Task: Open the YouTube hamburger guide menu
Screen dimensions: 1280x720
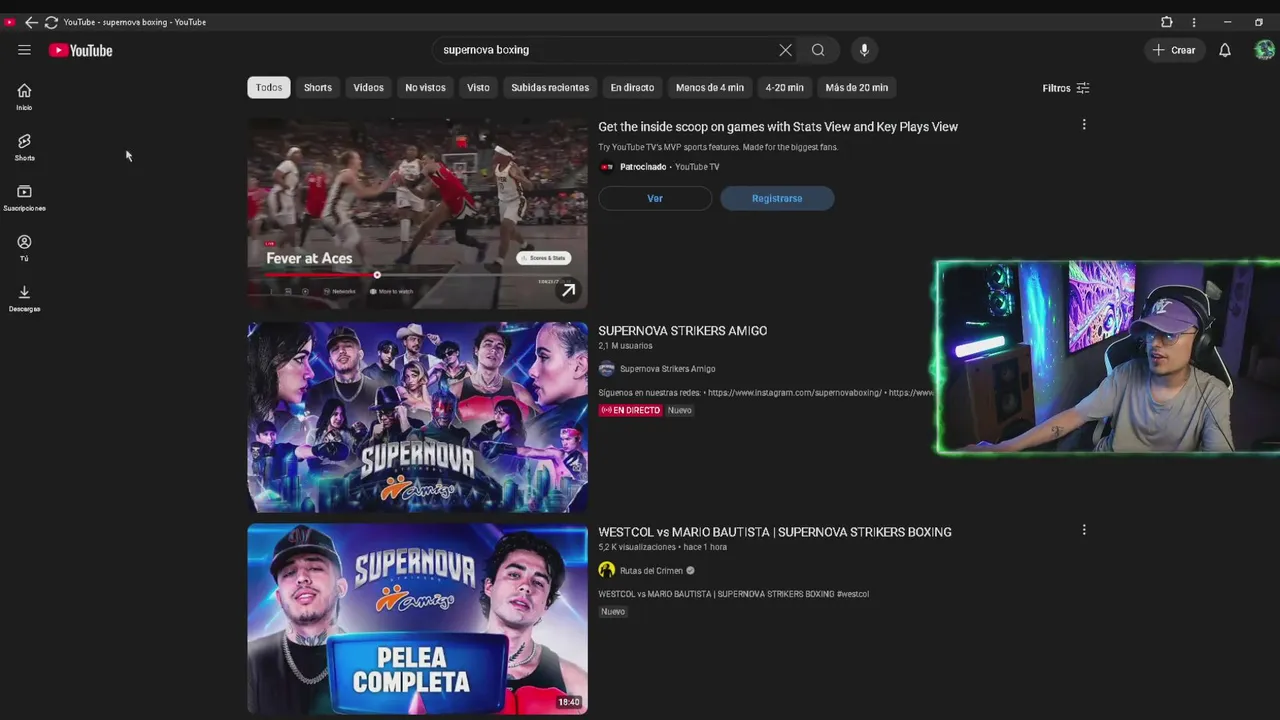Action: 24,50
